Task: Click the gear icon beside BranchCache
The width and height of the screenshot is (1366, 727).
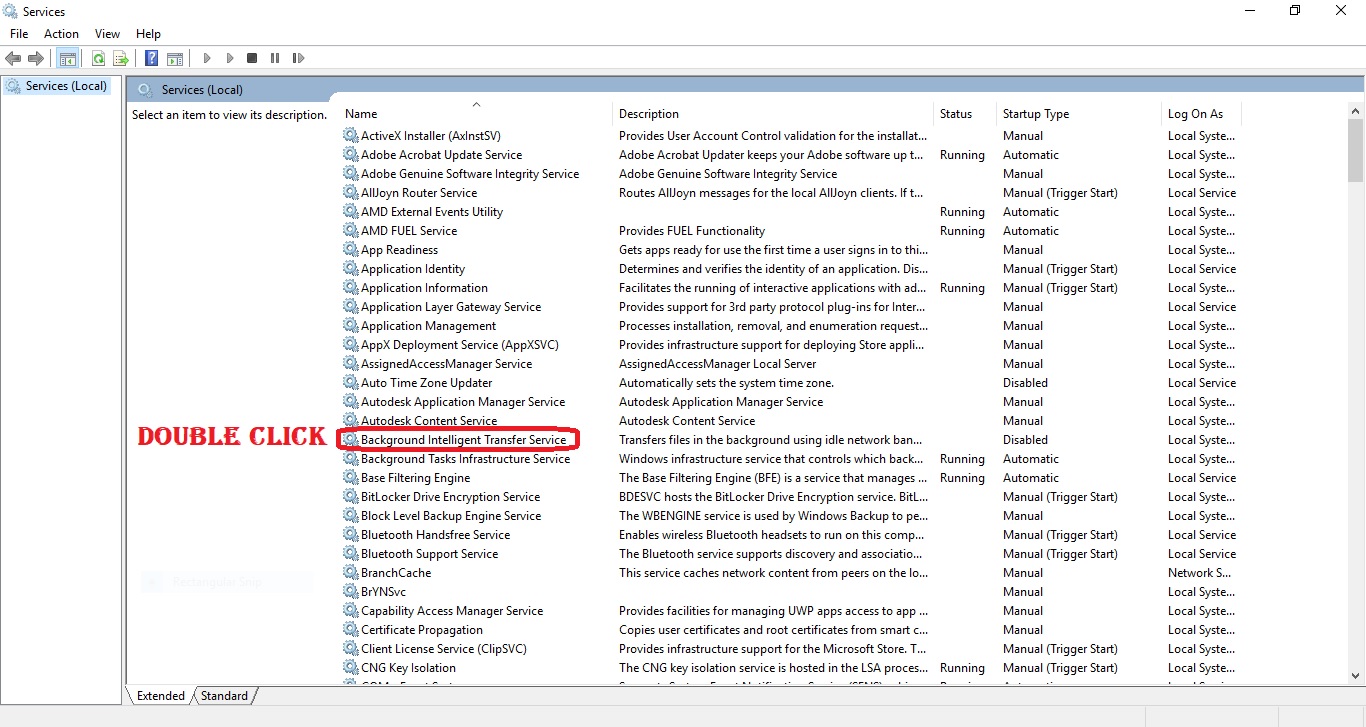Action: (350, 572)
